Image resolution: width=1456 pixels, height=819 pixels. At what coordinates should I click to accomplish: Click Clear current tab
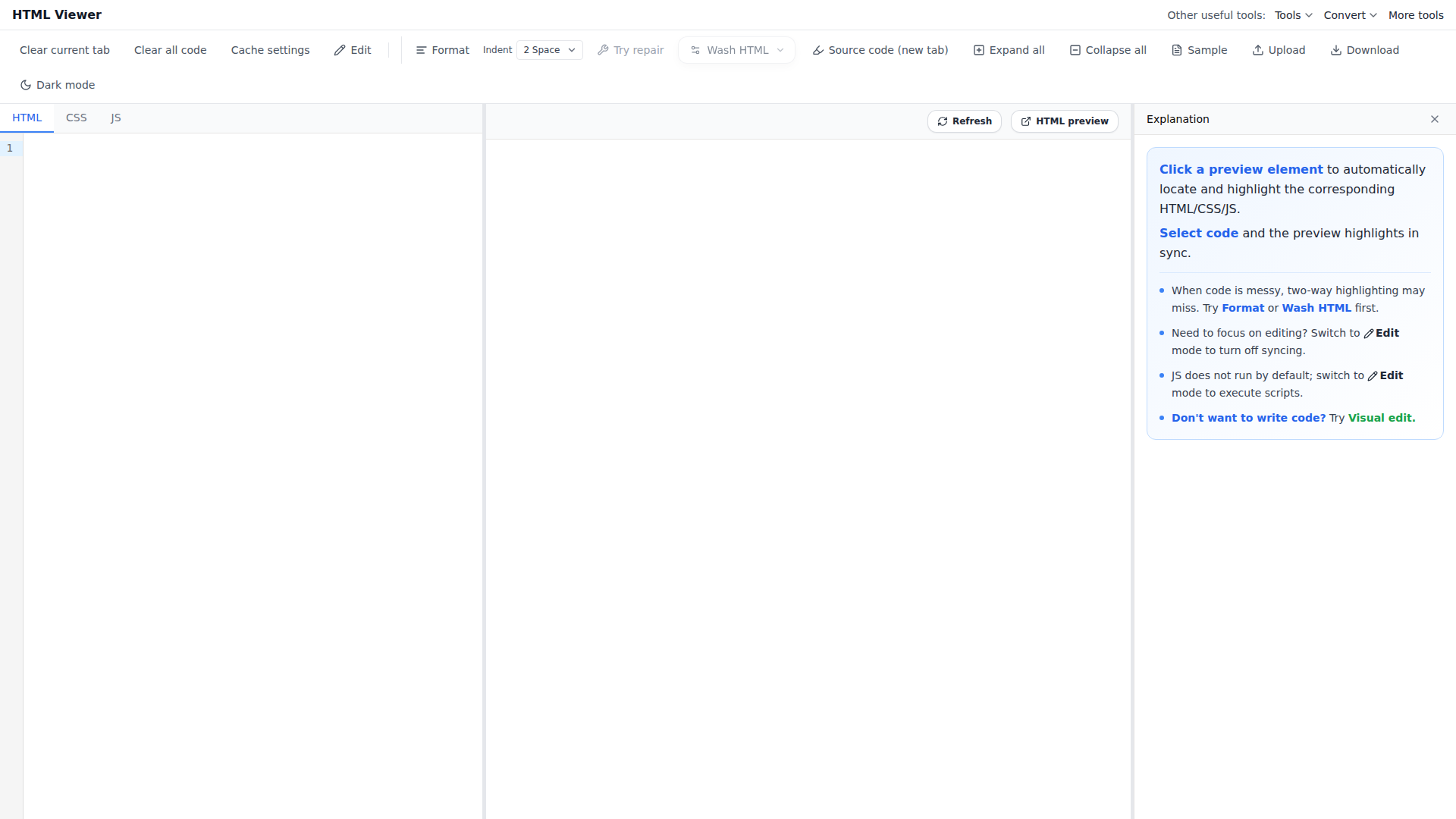pos(64,50)
